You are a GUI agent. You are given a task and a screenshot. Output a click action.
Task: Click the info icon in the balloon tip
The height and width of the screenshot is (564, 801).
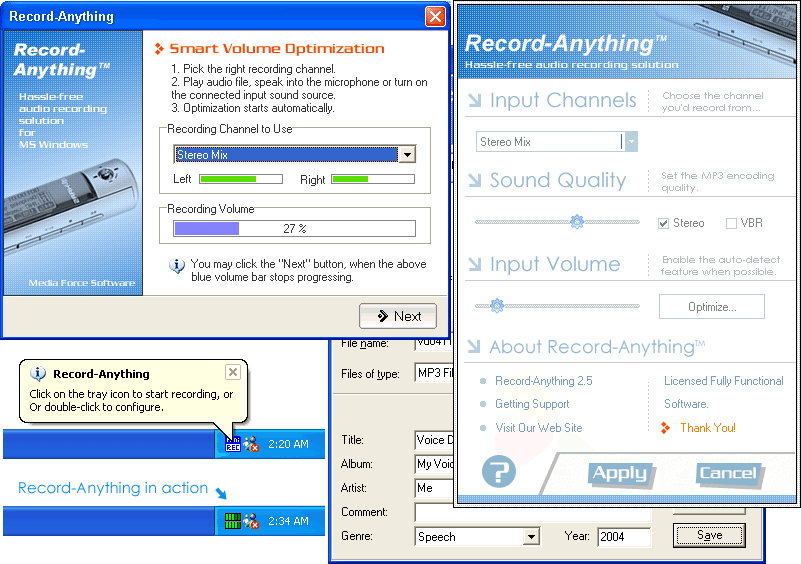coord(38,373)
